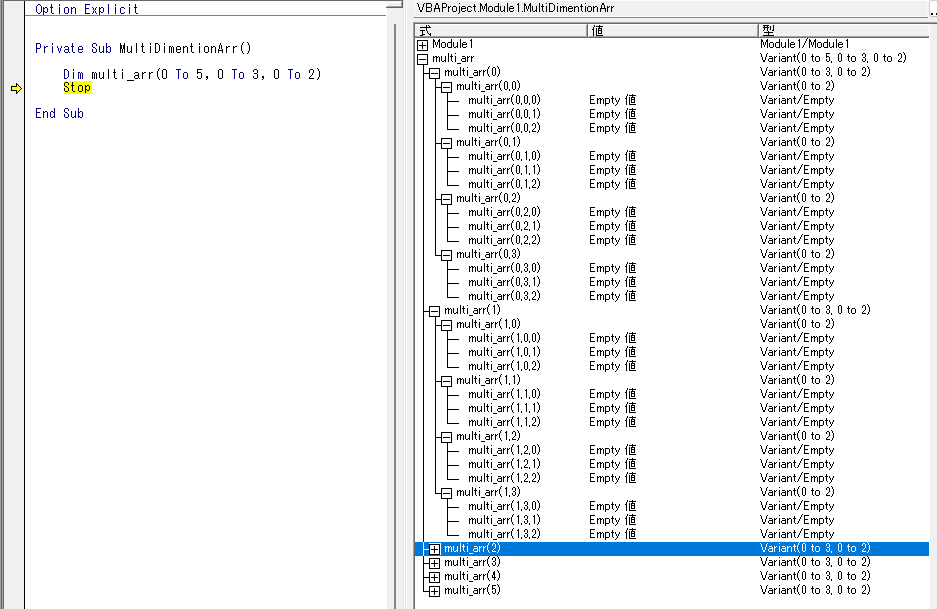
Task: Click the Variant/Empty type of multi_arr(0,1,1)
Action: 797,170
